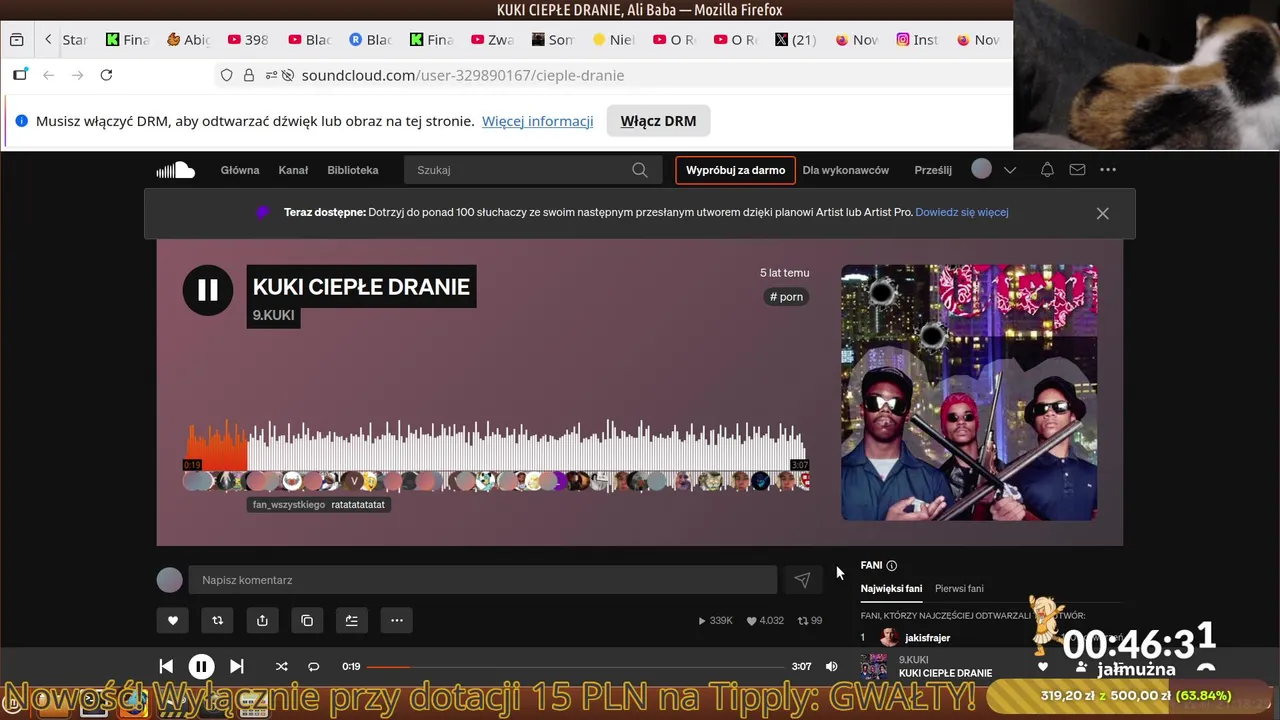1280x720 pixels.
Task: Toggle shuffle in the player bar
Action: click(281, 666)
